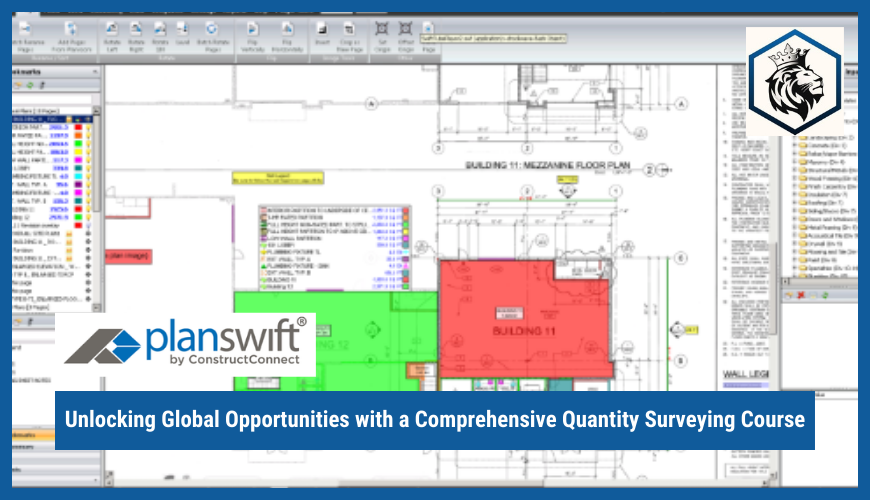Click the Batch Rotate Pages icon
The height and width of the screenshot is (500, 870).
pos(211,29)
